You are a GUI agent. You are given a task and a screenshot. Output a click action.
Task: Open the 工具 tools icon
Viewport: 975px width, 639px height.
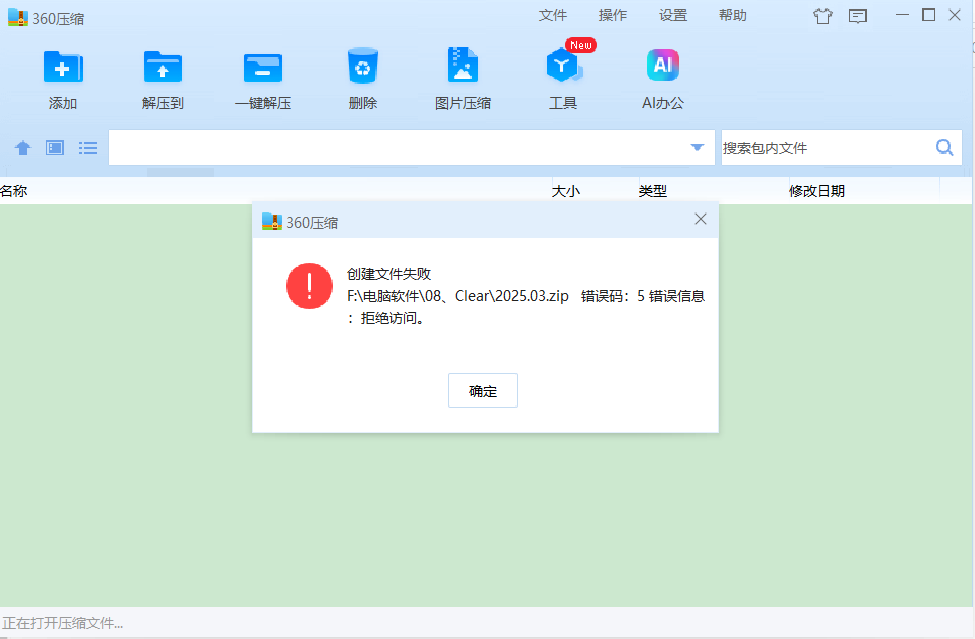pyautogui.click(x=563, y=67)
